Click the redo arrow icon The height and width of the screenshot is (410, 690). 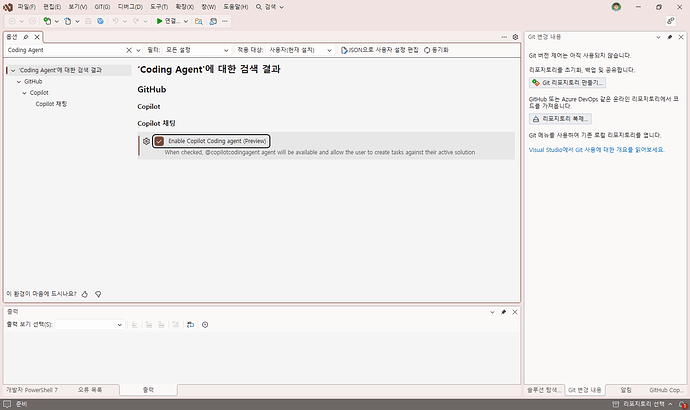[x=136, y=21]
